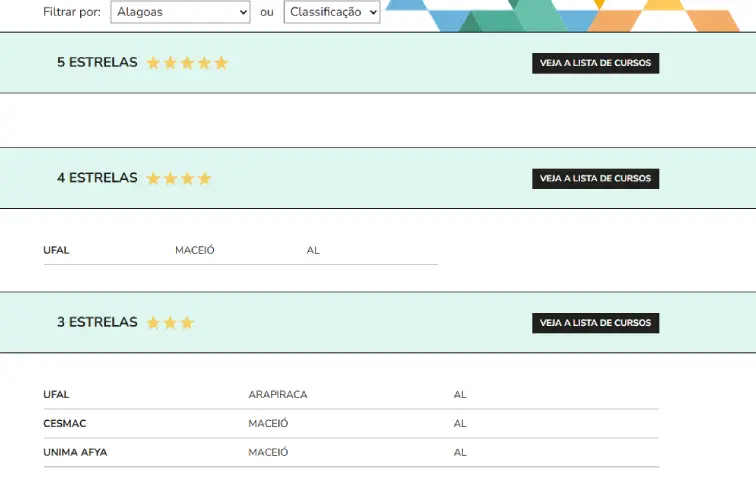Viewport: 756px width, 480px height.
Task: Click the 5 ESTRELAS section heading
Action: tap(97, 62)
